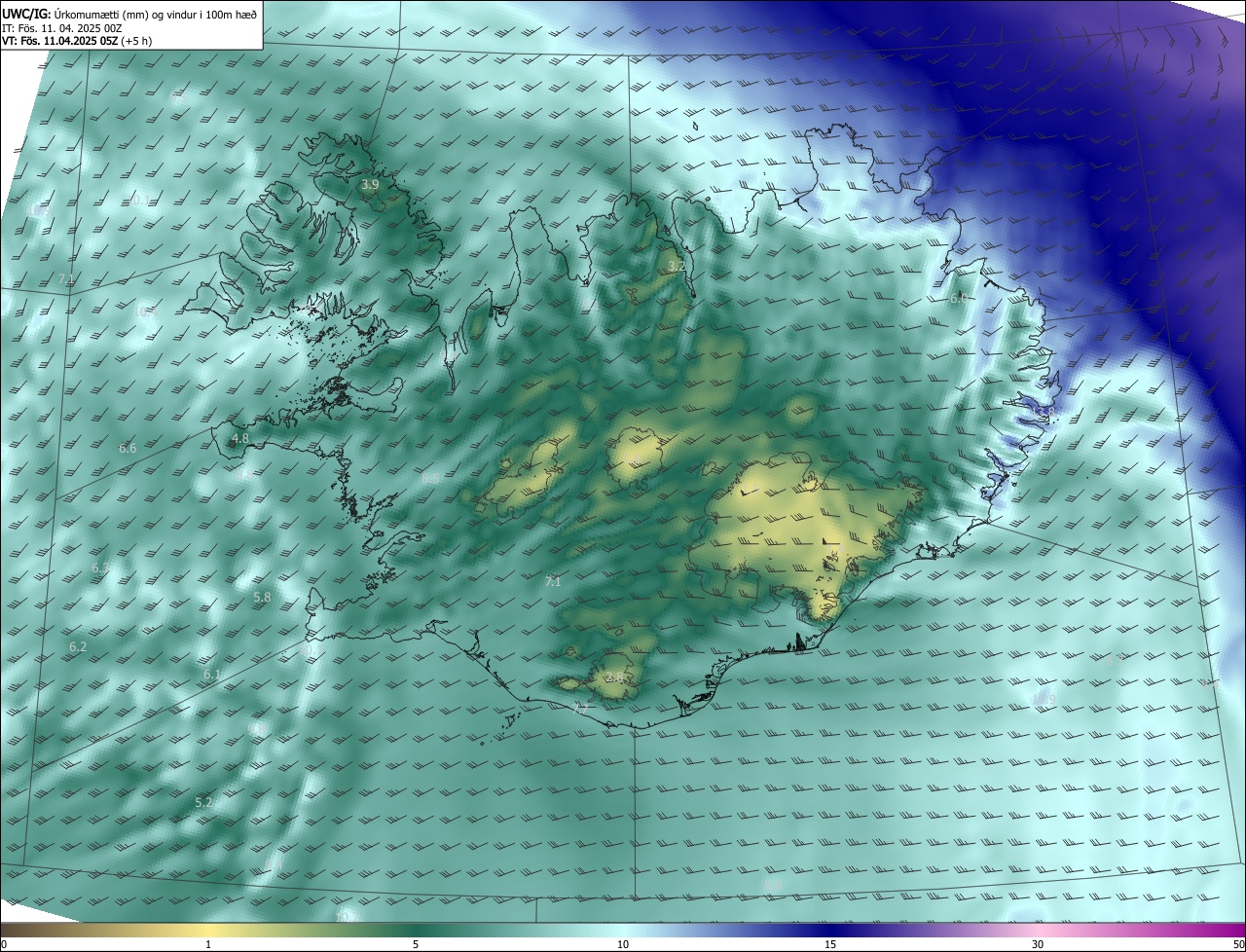Viewport: 1246px width, 952px height.
Task: Click the 50 tick on the color scale
Action: (x=1238, y=944)
